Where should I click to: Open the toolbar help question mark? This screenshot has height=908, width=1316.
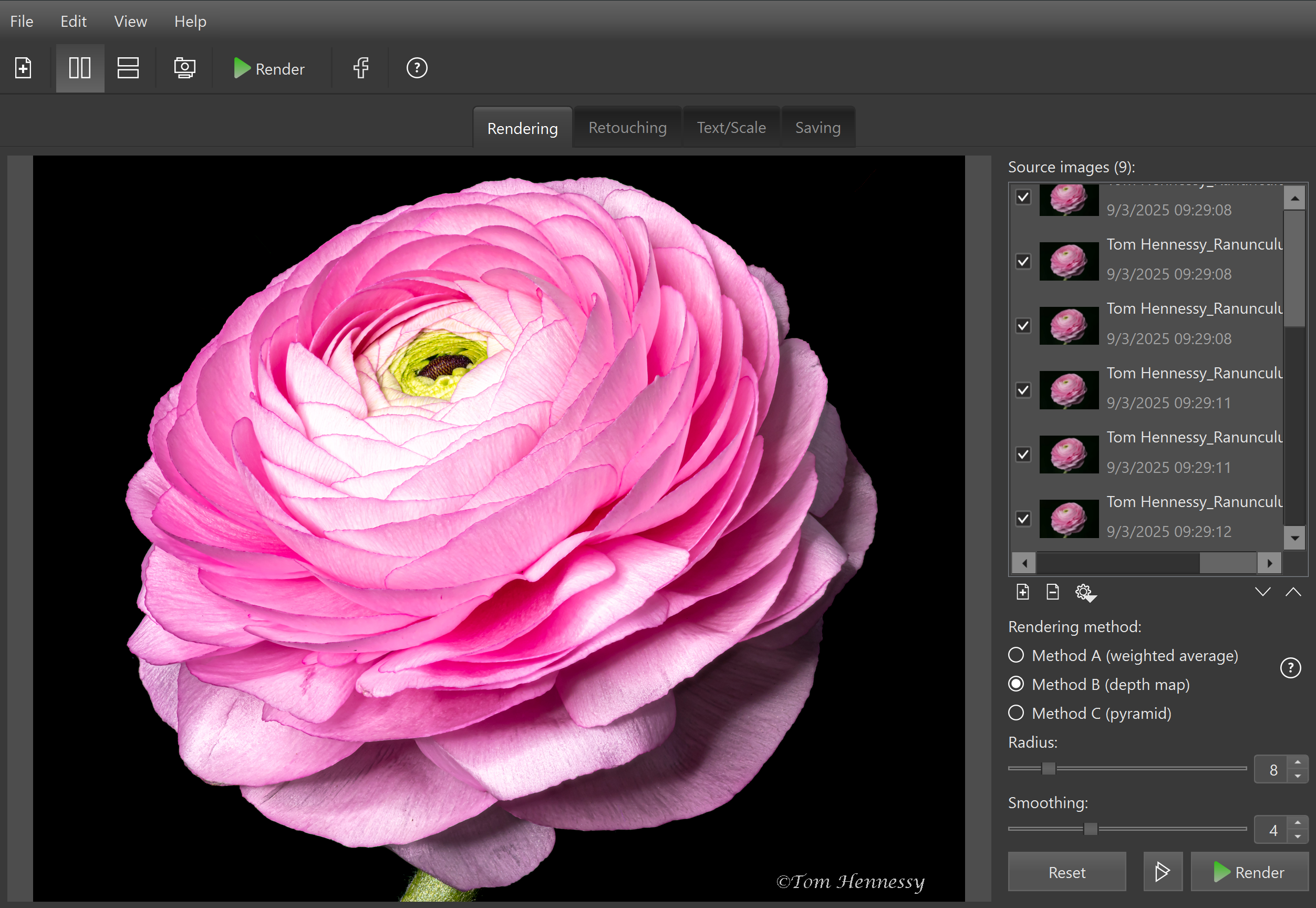click(417, 68)
